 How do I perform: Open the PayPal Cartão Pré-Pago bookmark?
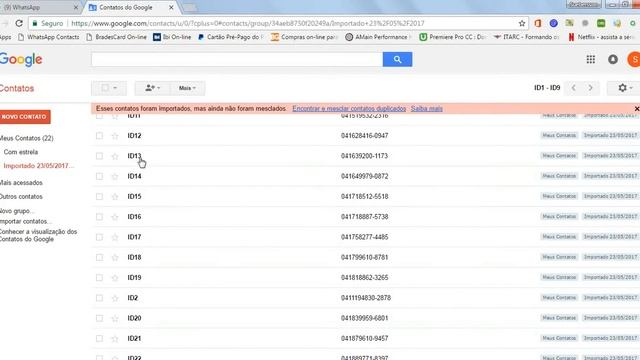click(x=230, y=37)
